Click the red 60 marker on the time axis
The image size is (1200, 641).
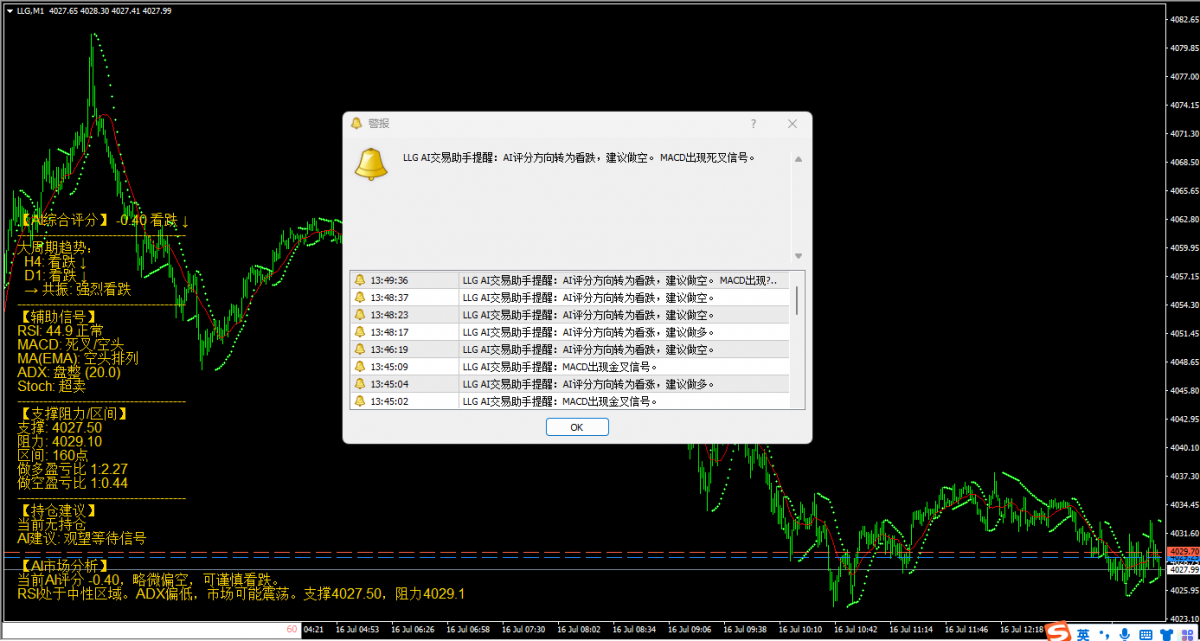[292, 630]
